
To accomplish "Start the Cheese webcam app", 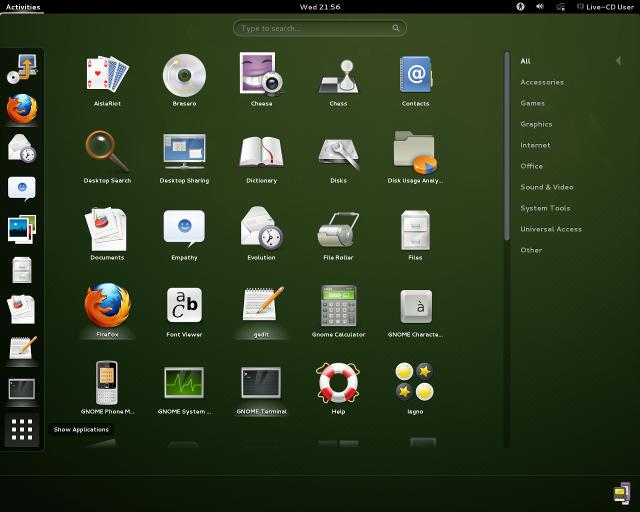I will pyautogui.click(x=261, y=80).
